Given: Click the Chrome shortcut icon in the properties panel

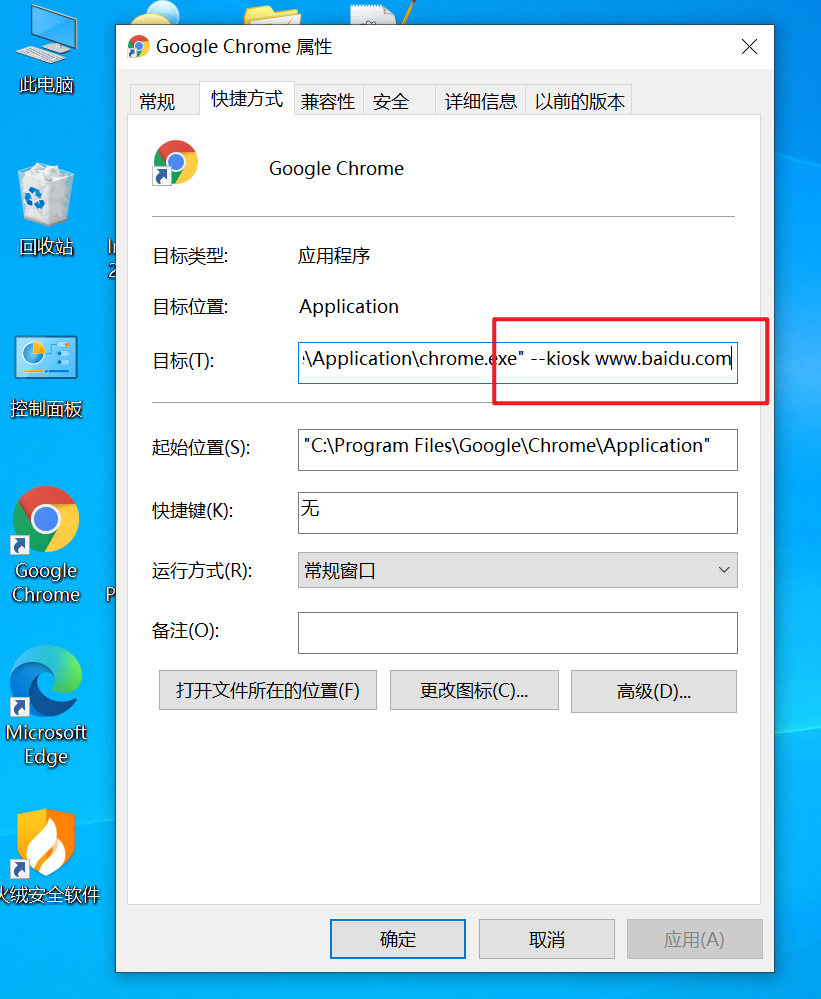Looking at the screenshot, I should tap(175, 163).
